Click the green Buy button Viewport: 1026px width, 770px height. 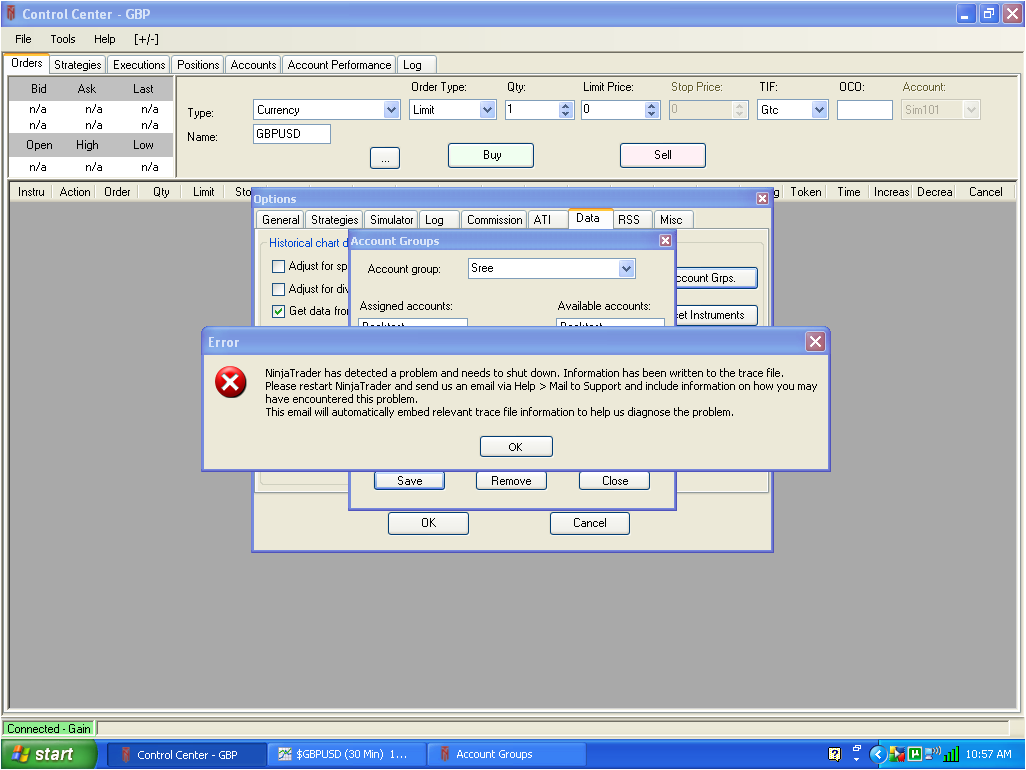[x=491, y=155]
